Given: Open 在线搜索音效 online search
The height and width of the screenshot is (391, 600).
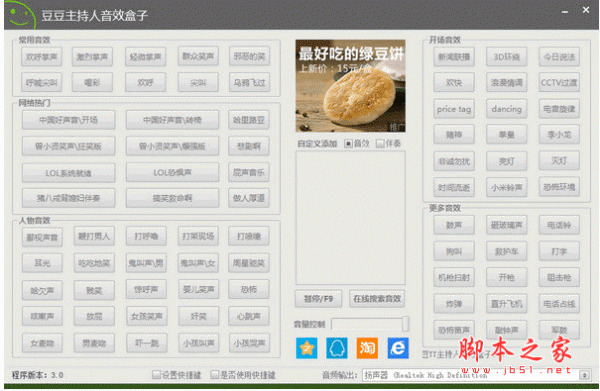Looking at the screenshot, I should pyautogui.click(x=377, y=298).
